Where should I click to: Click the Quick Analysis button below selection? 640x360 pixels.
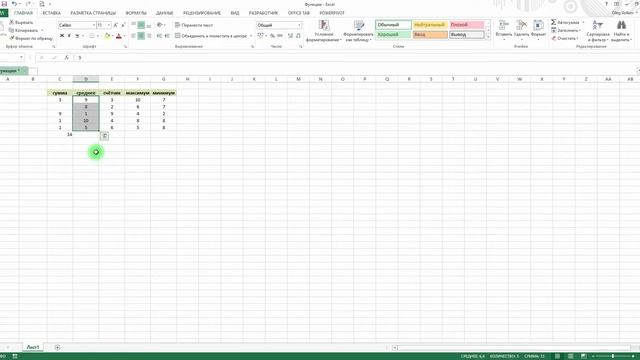(104, 136)
